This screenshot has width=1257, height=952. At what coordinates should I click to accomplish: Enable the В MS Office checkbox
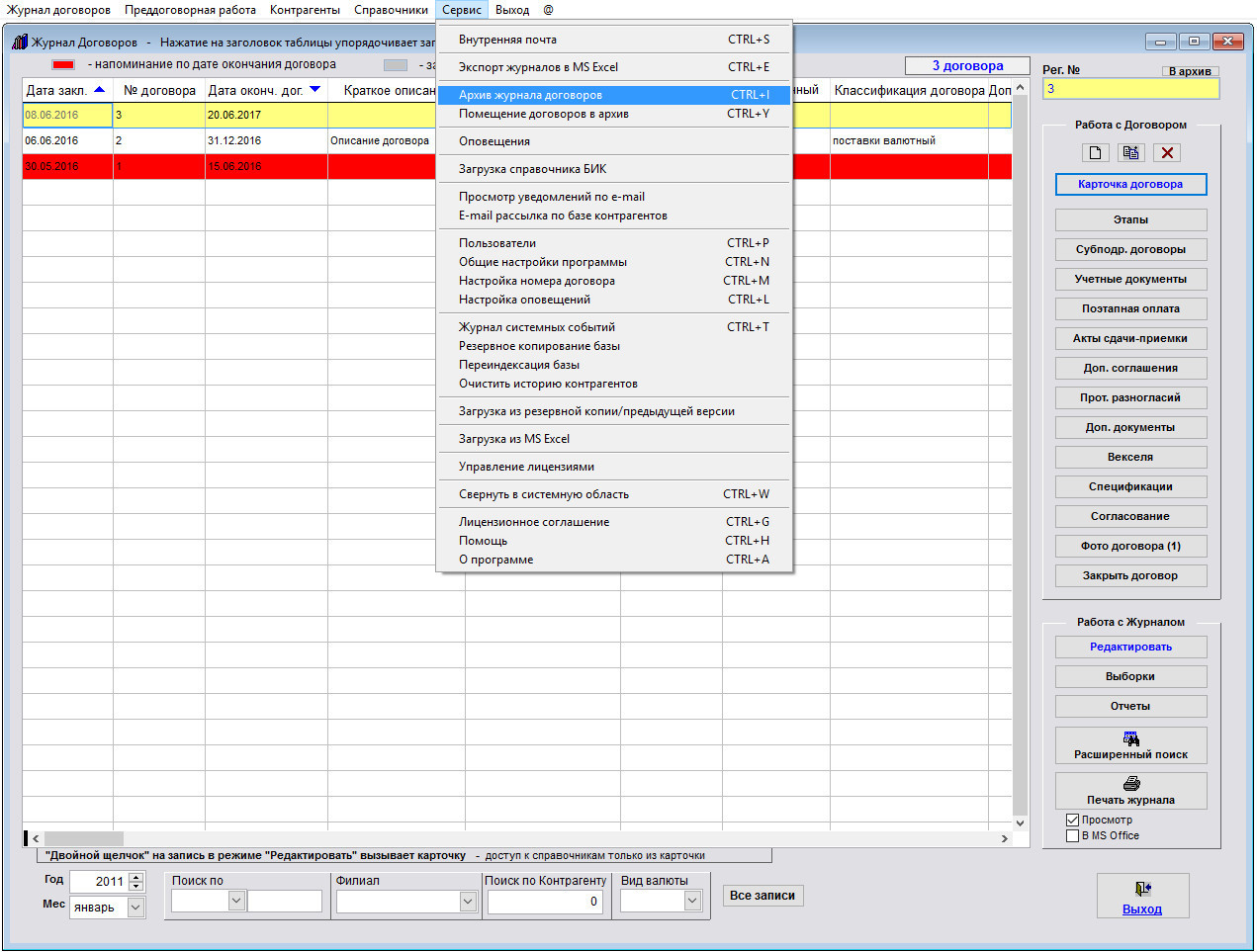click(x=1072, y=835)
